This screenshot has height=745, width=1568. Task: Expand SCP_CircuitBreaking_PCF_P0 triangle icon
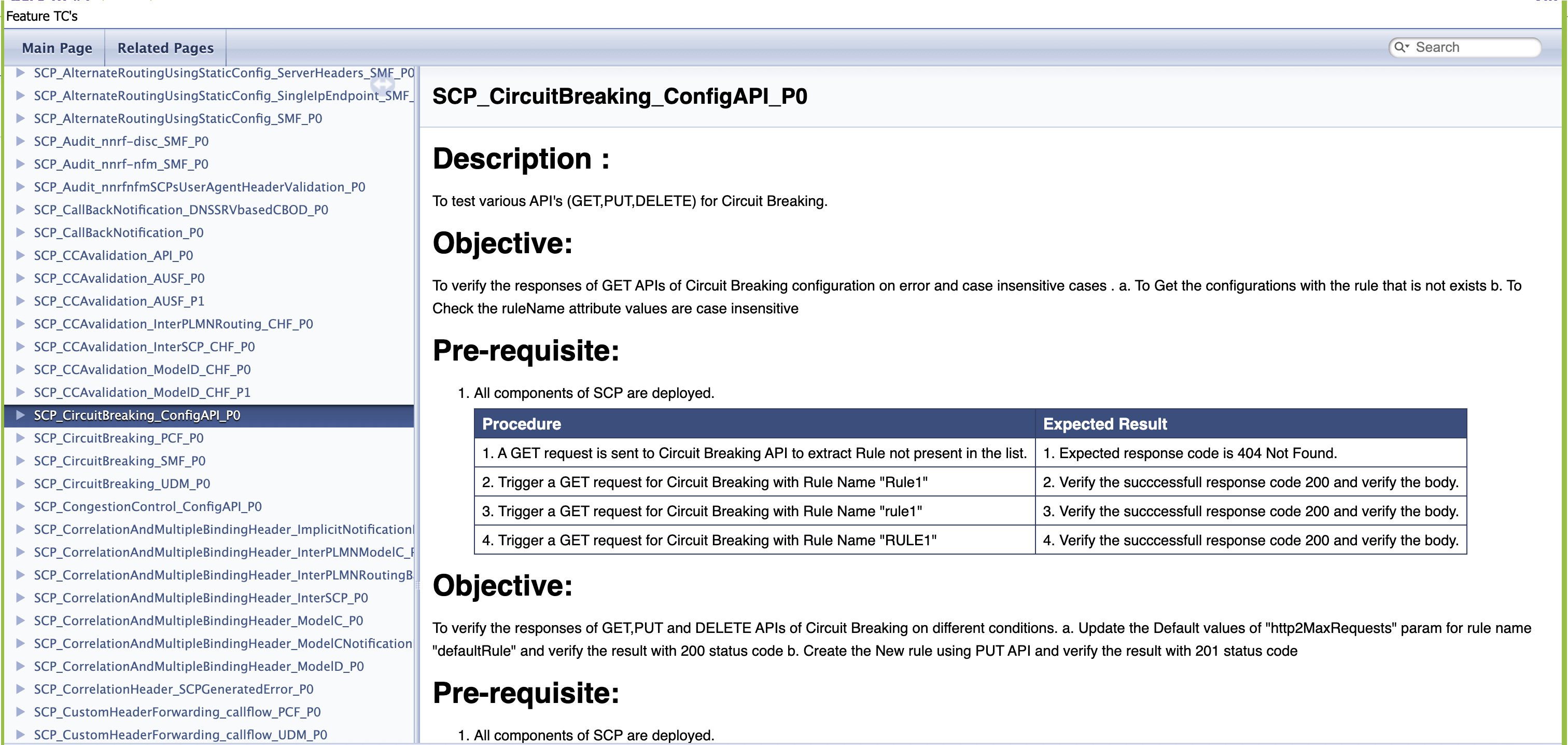[21, 437]
